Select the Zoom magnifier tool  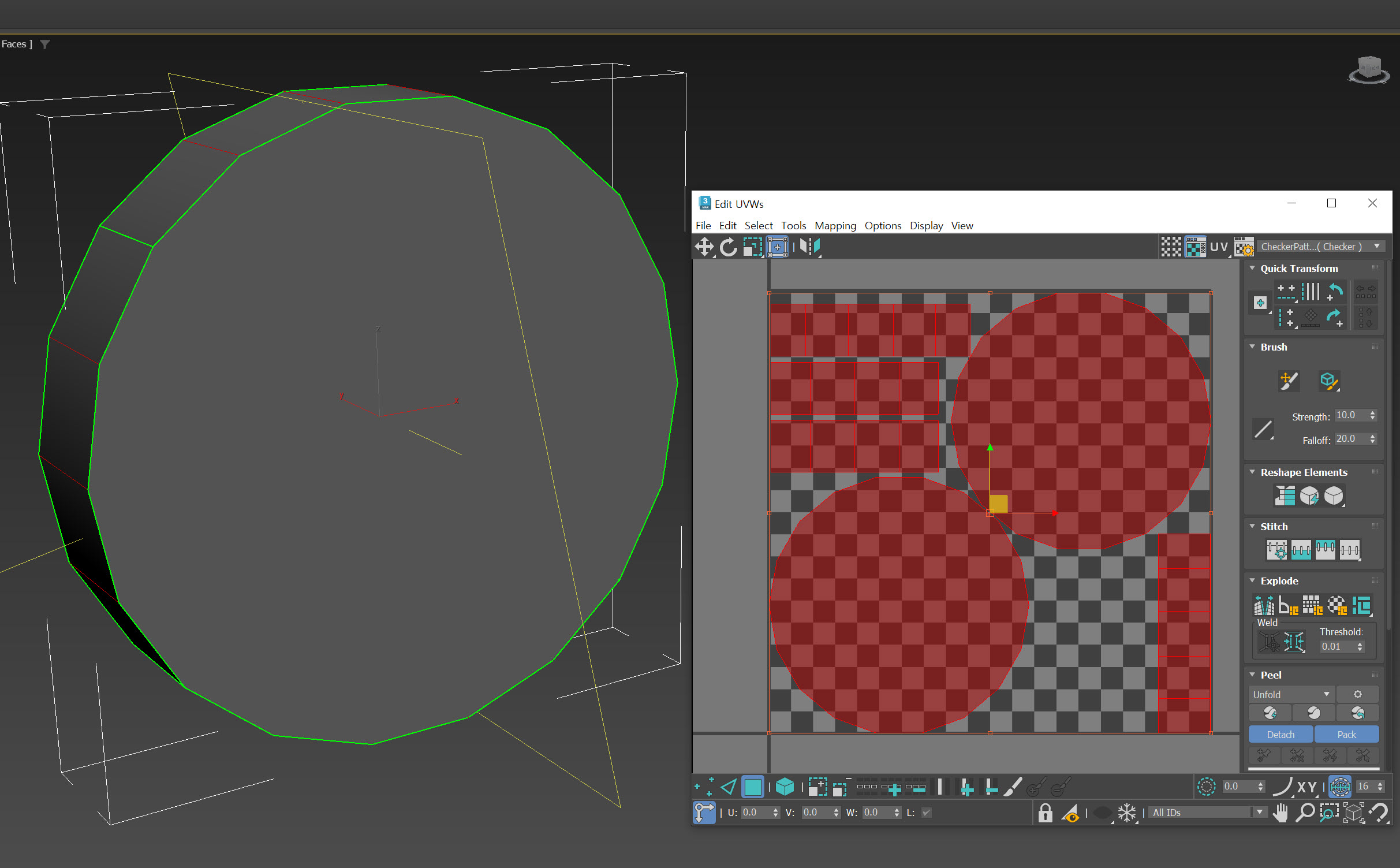pyautogui.click(x=1305, y=813)
